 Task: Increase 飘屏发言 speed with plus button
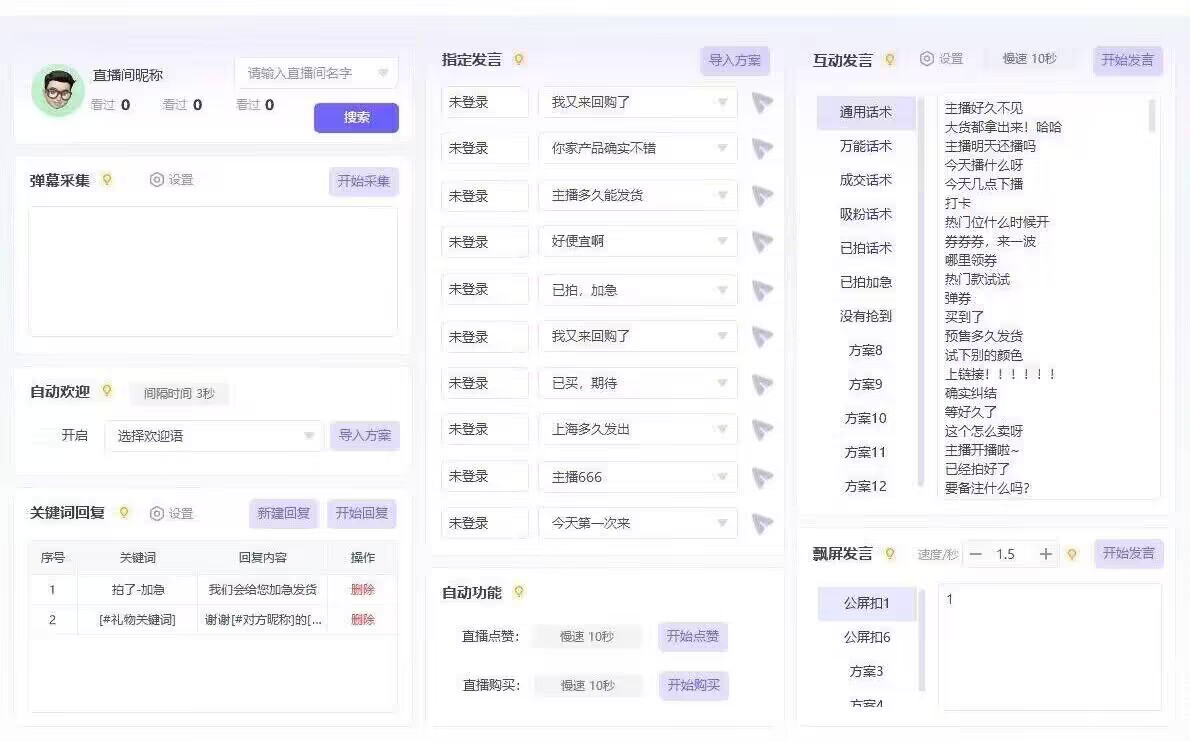pyautogui.click(x=1045, y=554)
